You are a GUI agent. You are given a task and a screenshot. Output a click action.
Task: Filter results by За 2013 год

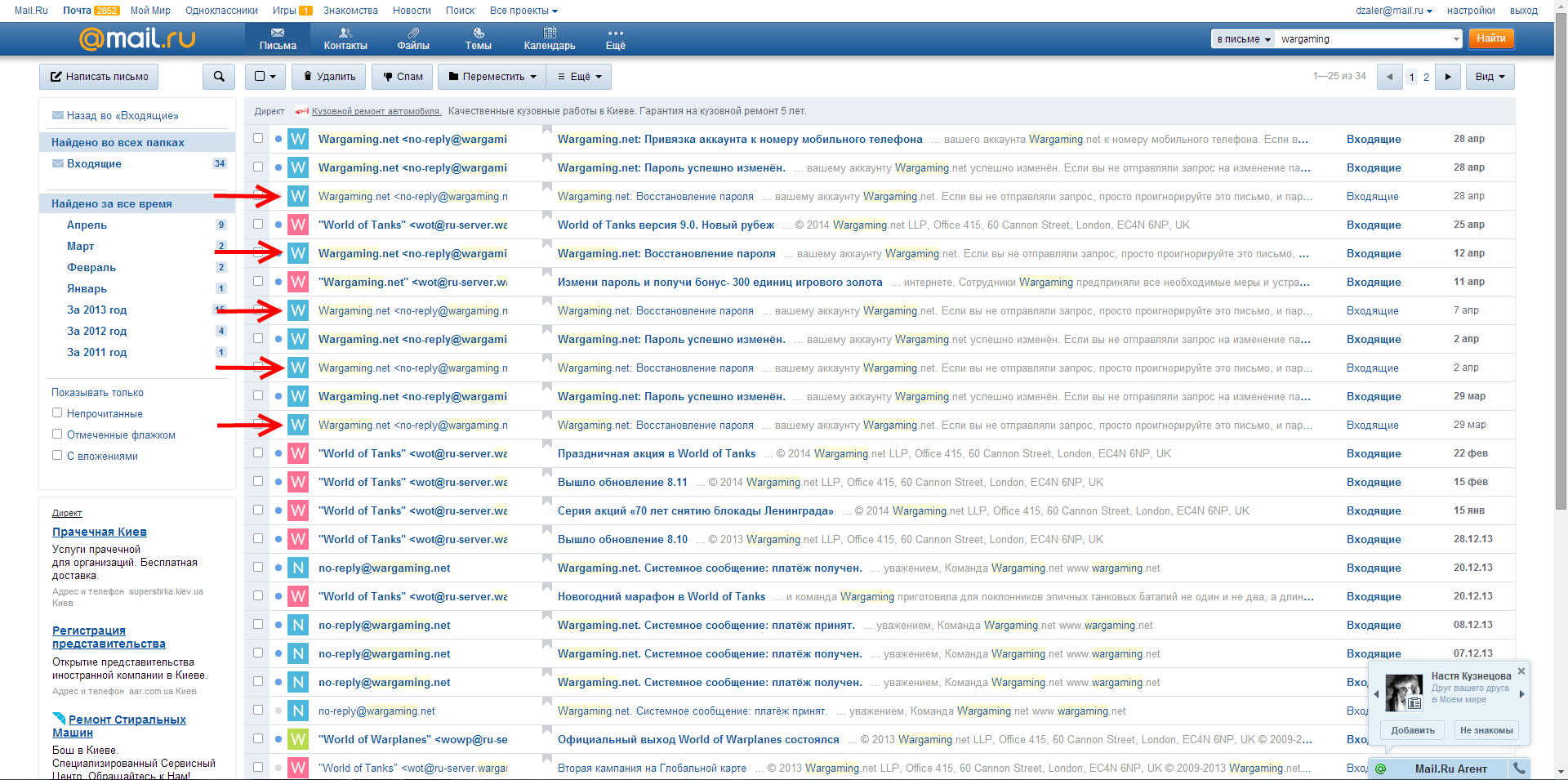point(96,310)
